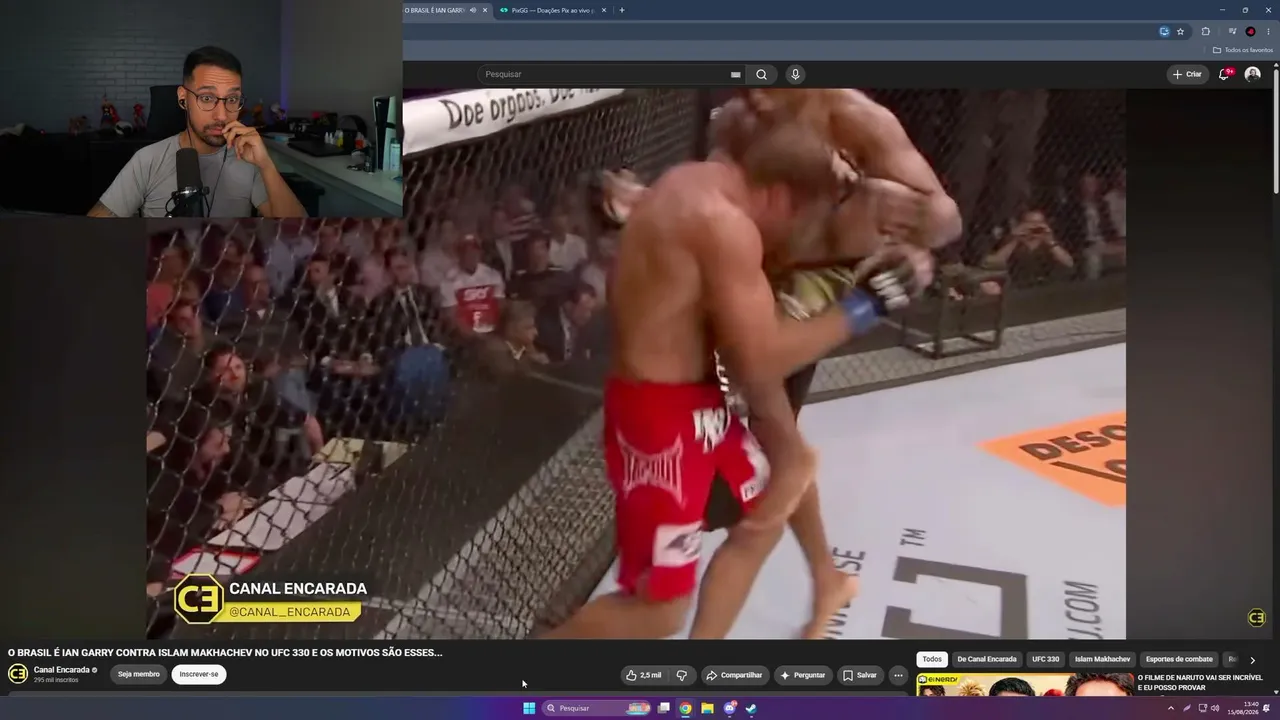Open the Canal Encarada channel name link
1280x720 pixels.
coord(62,670)
